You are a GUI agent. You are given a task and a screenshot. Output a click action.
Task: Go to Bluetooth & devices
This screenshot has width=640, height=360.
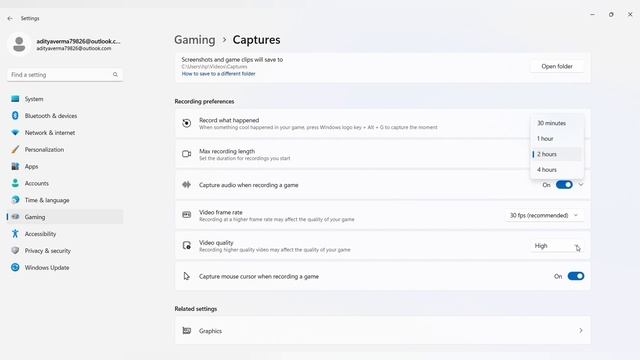tap(65, 116)
